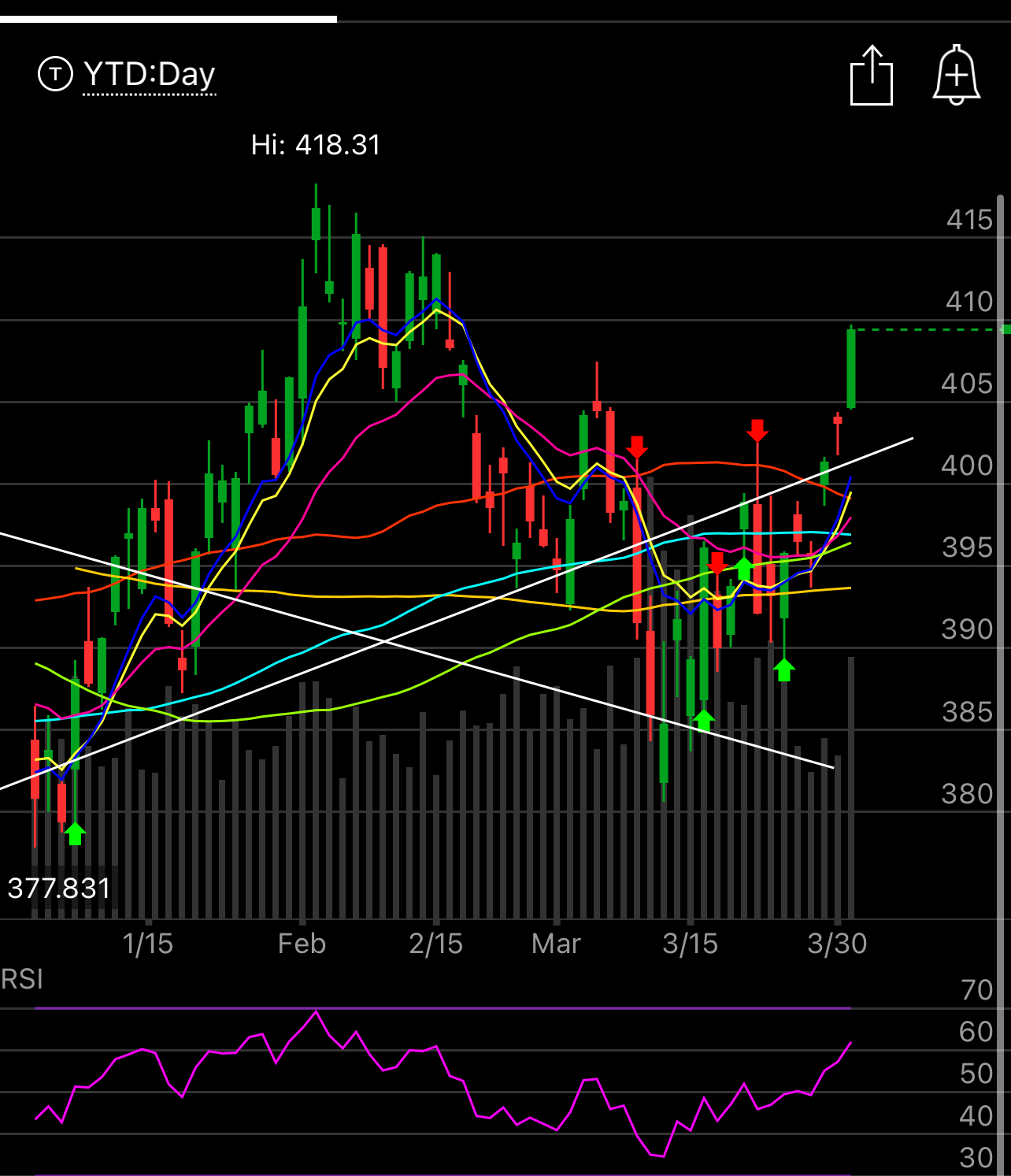Tap the 405 price axis label
This screenshot has width=1011, height=1176.
point(968,384)
